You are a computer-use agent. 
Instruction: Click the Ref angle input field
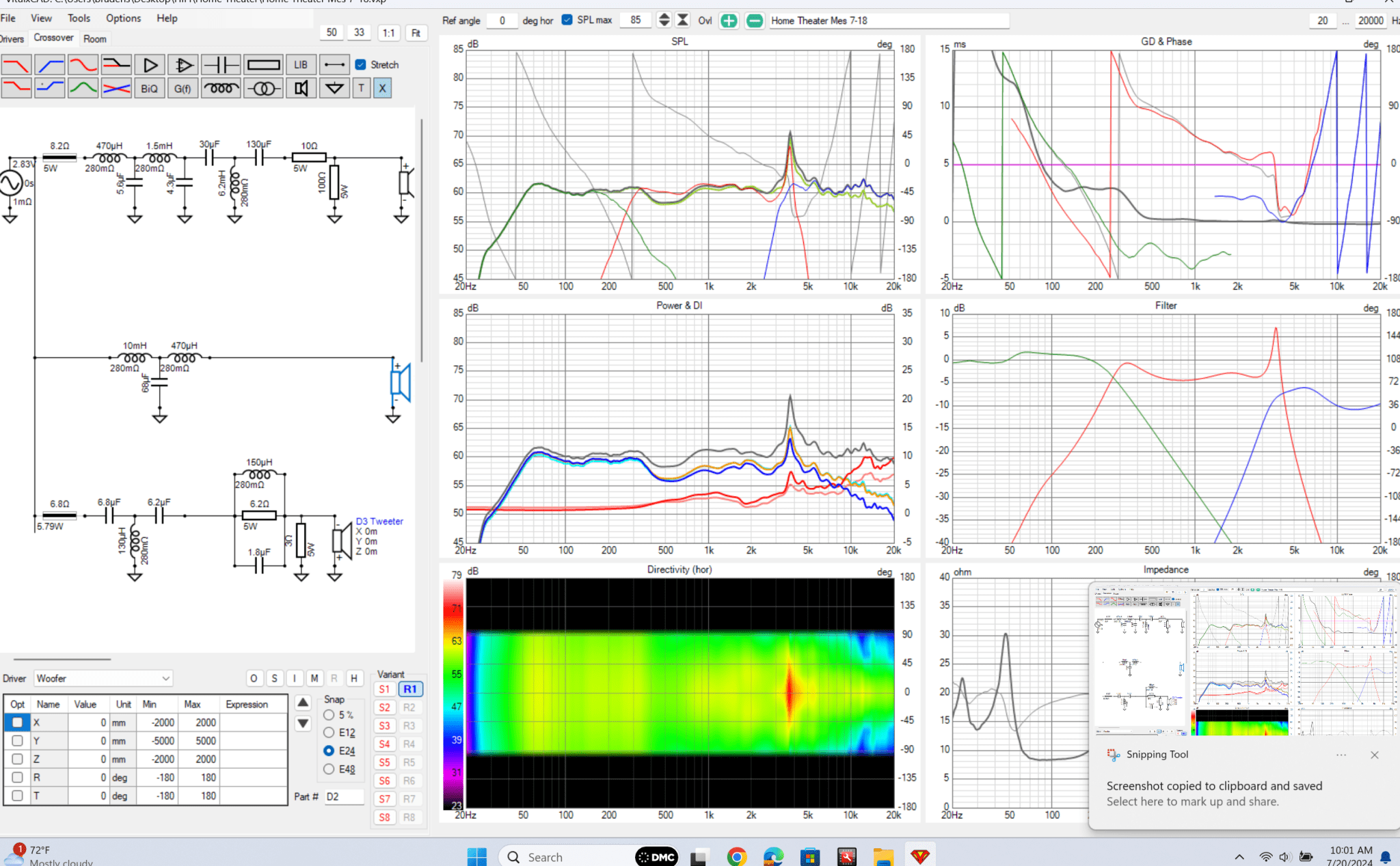pyautogui.click(x=502, y=21)
